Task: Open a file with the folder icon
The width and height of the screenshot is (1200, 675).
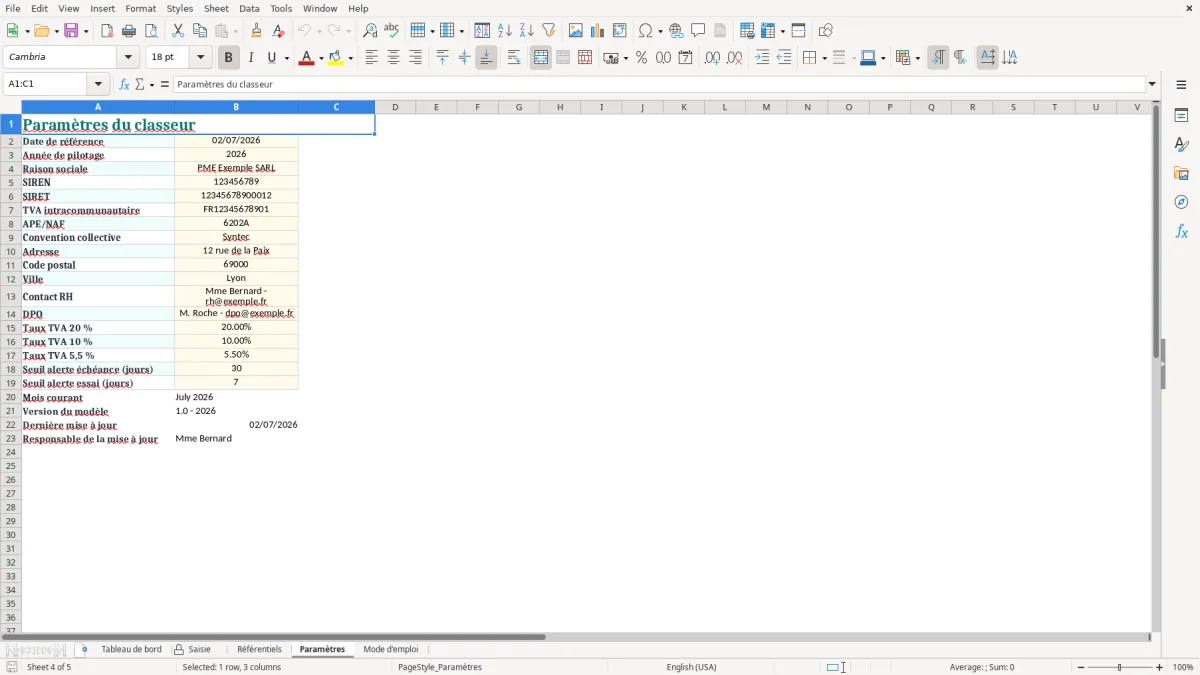Action: [x=40, y=30]
